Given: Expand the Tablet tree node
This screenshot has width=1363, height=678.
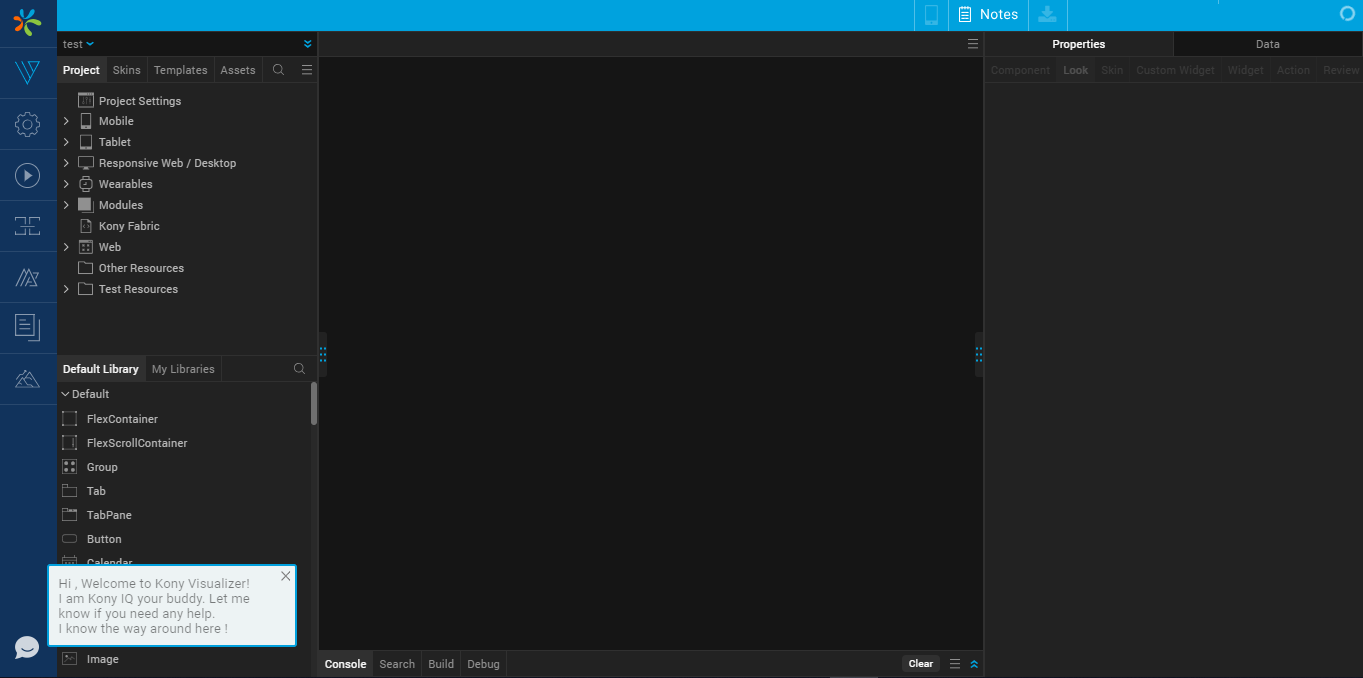Looking at the screenshot, I should pyautogui.click(x=66, y=142).
